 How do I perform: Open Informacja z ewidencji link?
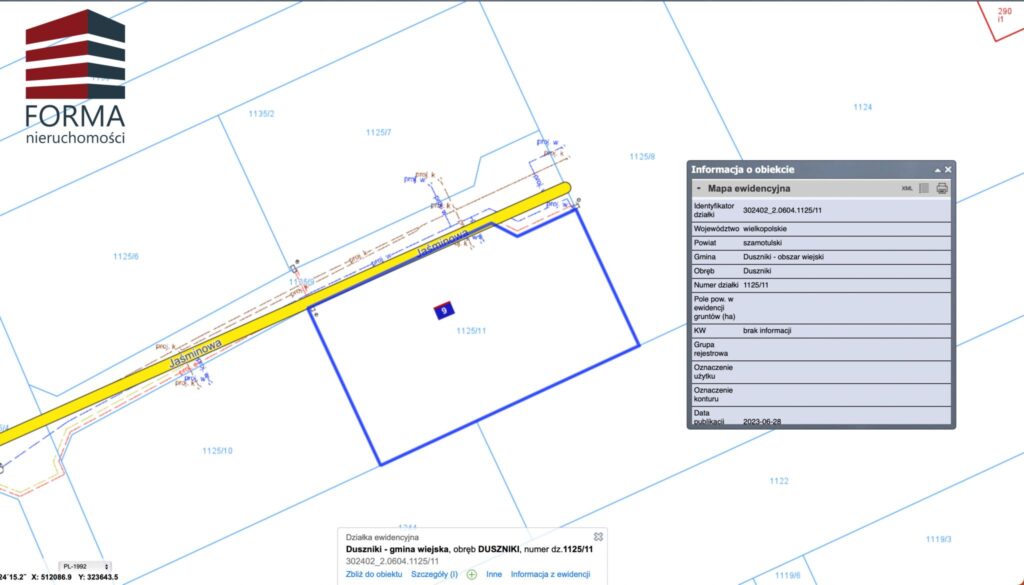click(550, 575)
